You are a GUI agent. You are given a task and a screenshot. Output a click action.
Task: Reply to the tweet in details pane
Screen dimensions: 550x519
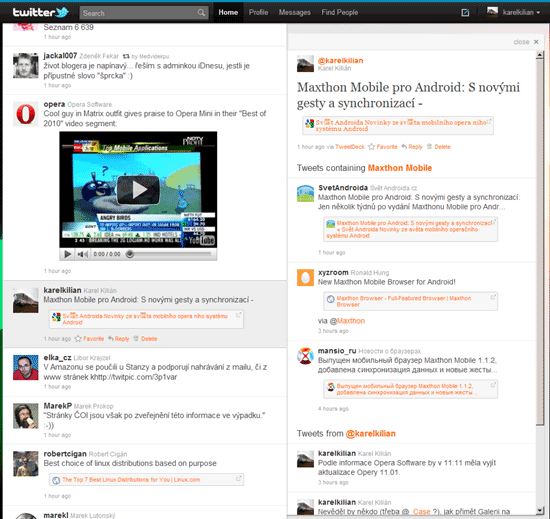tap(415, 147)
